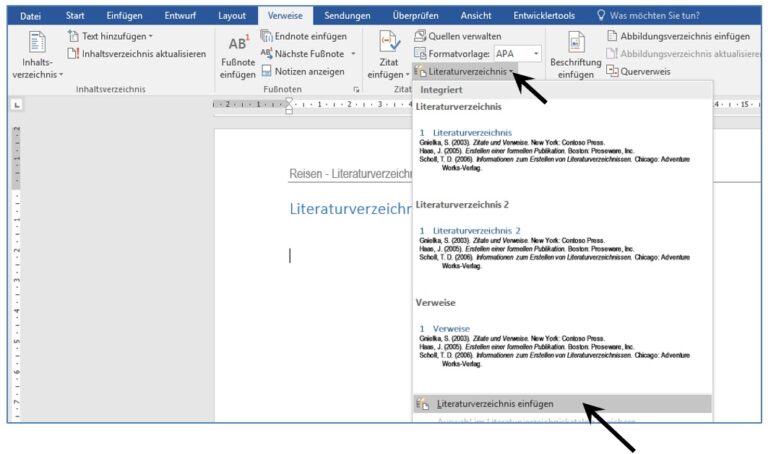Expand the Zitat einfügen dropdown arrow
768x454 pixels.
[x=407, y=75]
